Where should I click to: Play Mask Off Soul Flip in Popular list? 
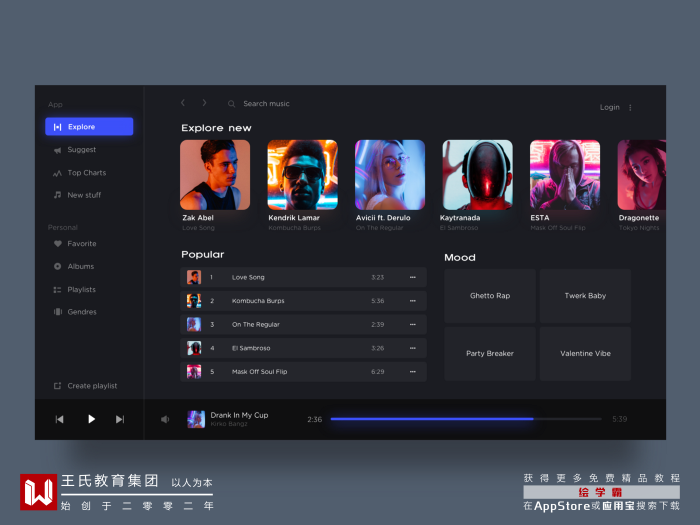click(x=303, y=371)
